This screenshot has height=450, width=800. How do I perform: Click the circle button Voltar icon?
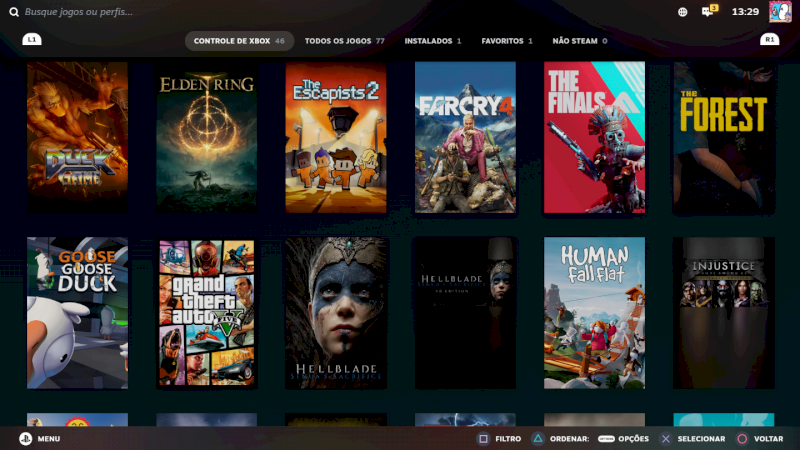pos(742,439)
